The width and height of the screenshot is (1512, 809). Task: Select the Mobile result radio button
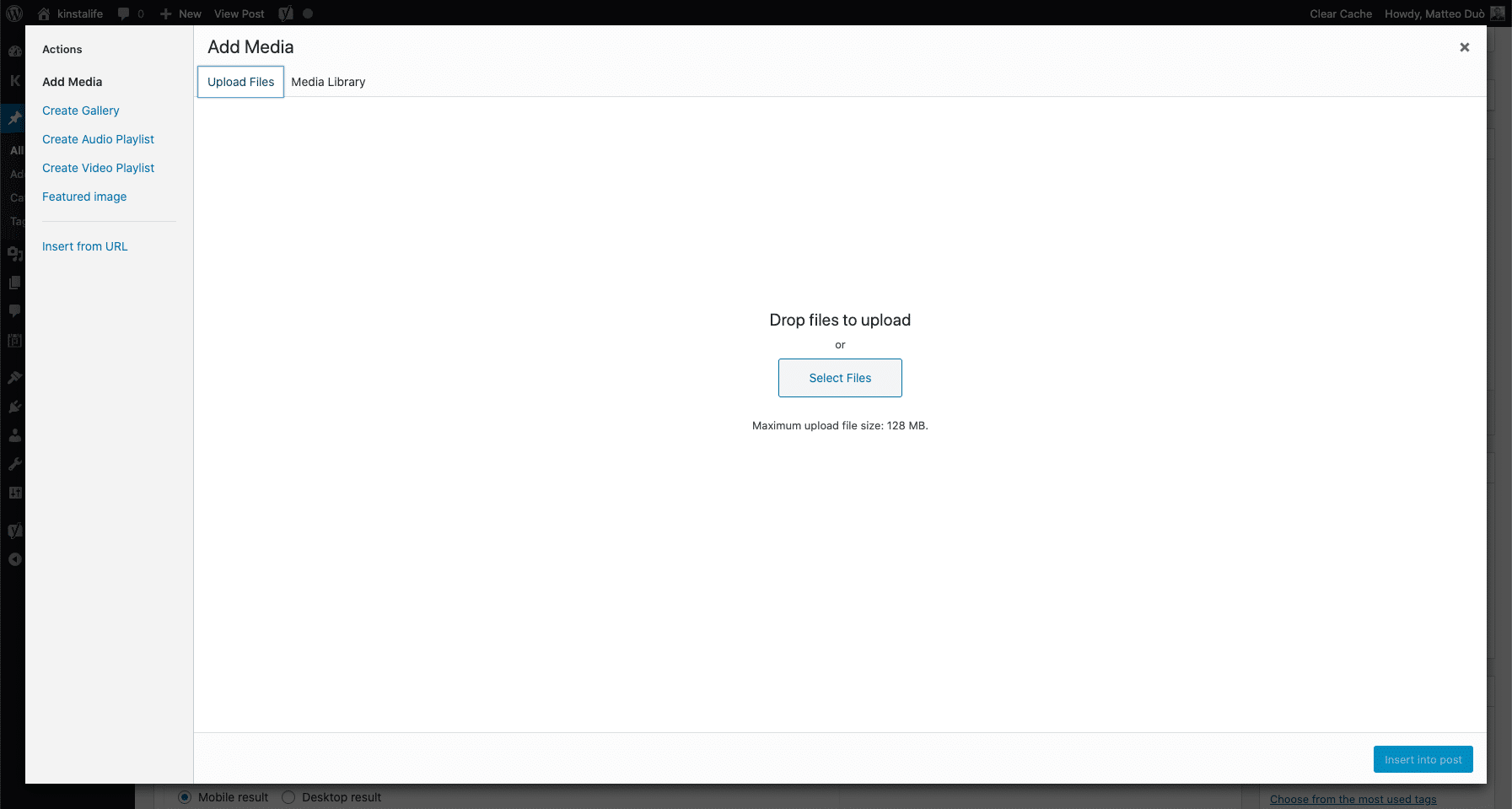click(x=185, y=796)
